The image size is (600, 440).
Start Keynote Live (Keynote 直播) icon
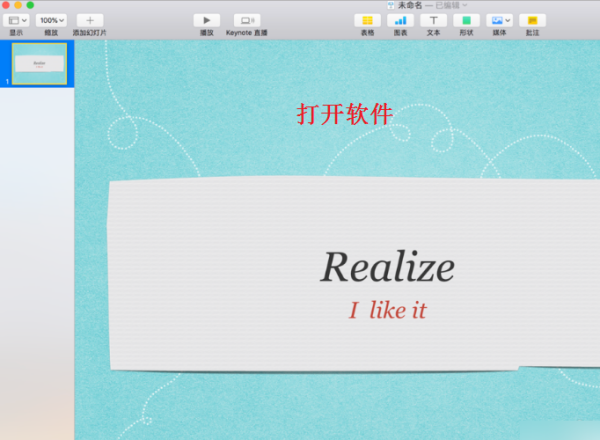click(245, 20)
